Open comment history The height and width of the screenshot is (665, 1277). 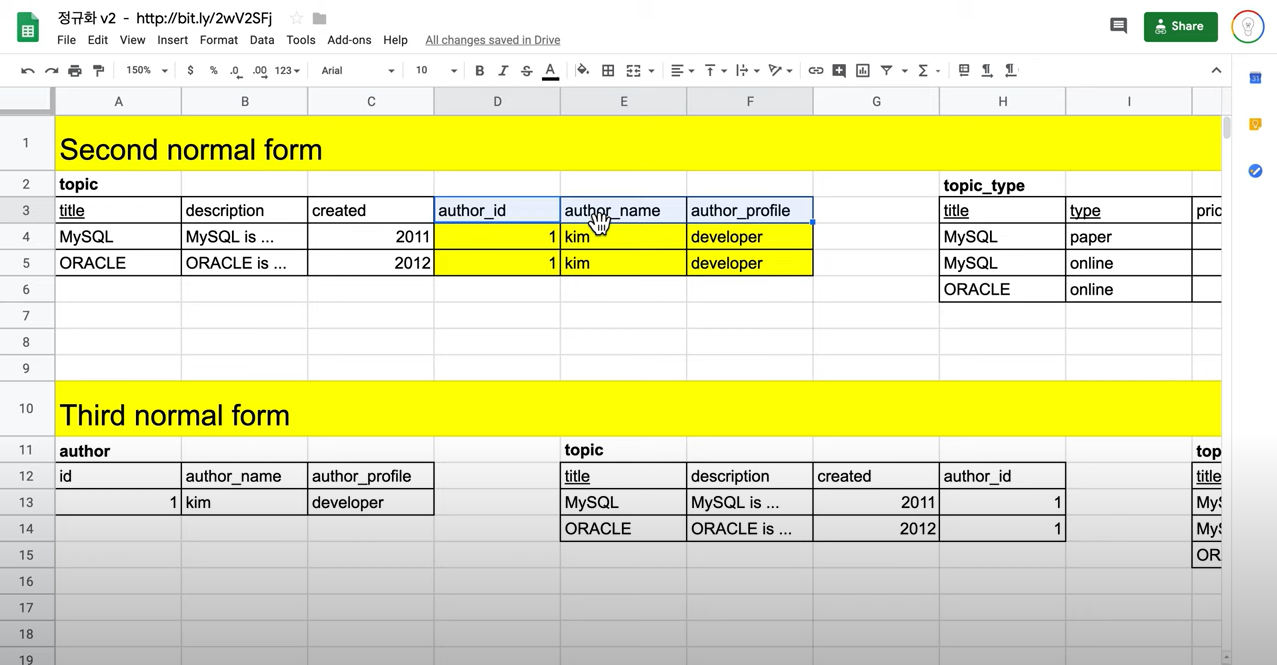tap(1118, 26)
